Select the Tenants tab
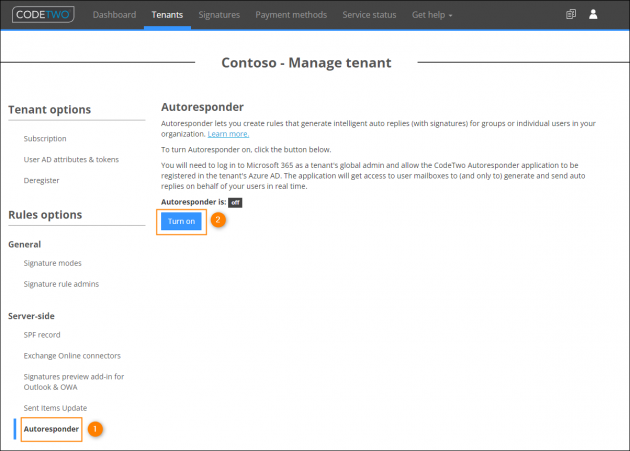 tap(167, 15)
